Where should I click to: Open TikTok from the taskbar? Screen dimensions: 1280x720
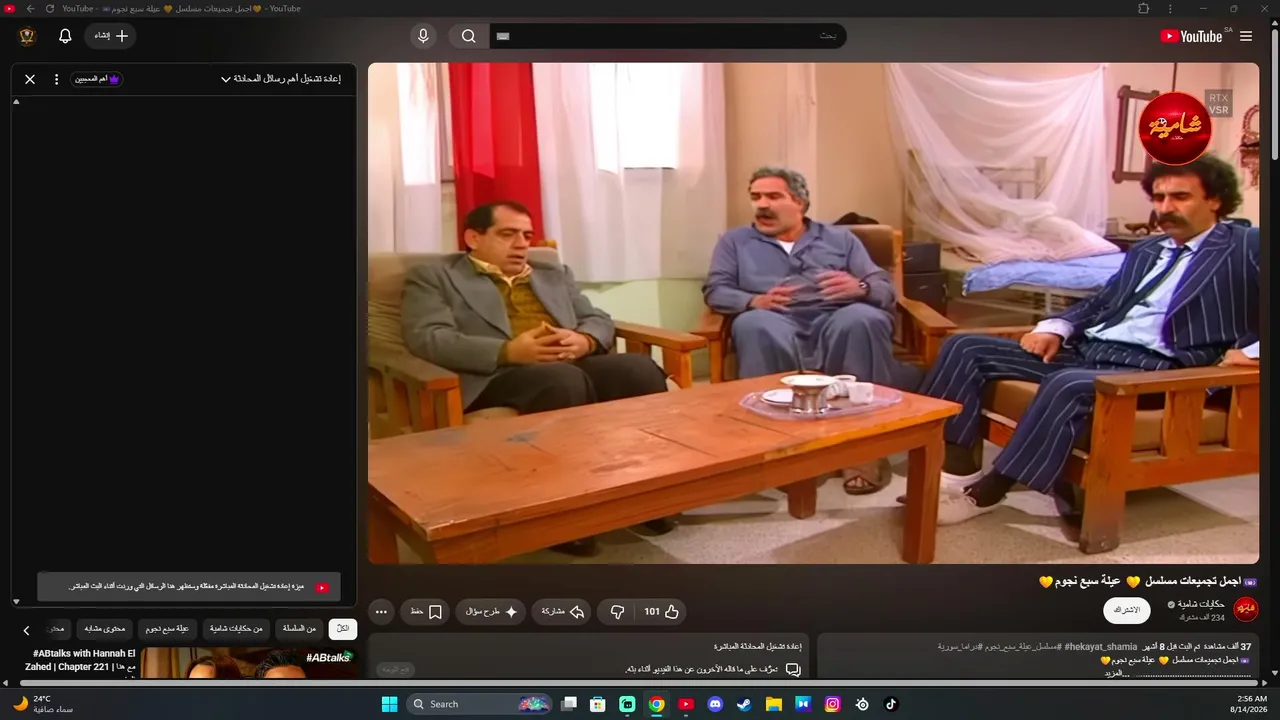coord(891,704)
